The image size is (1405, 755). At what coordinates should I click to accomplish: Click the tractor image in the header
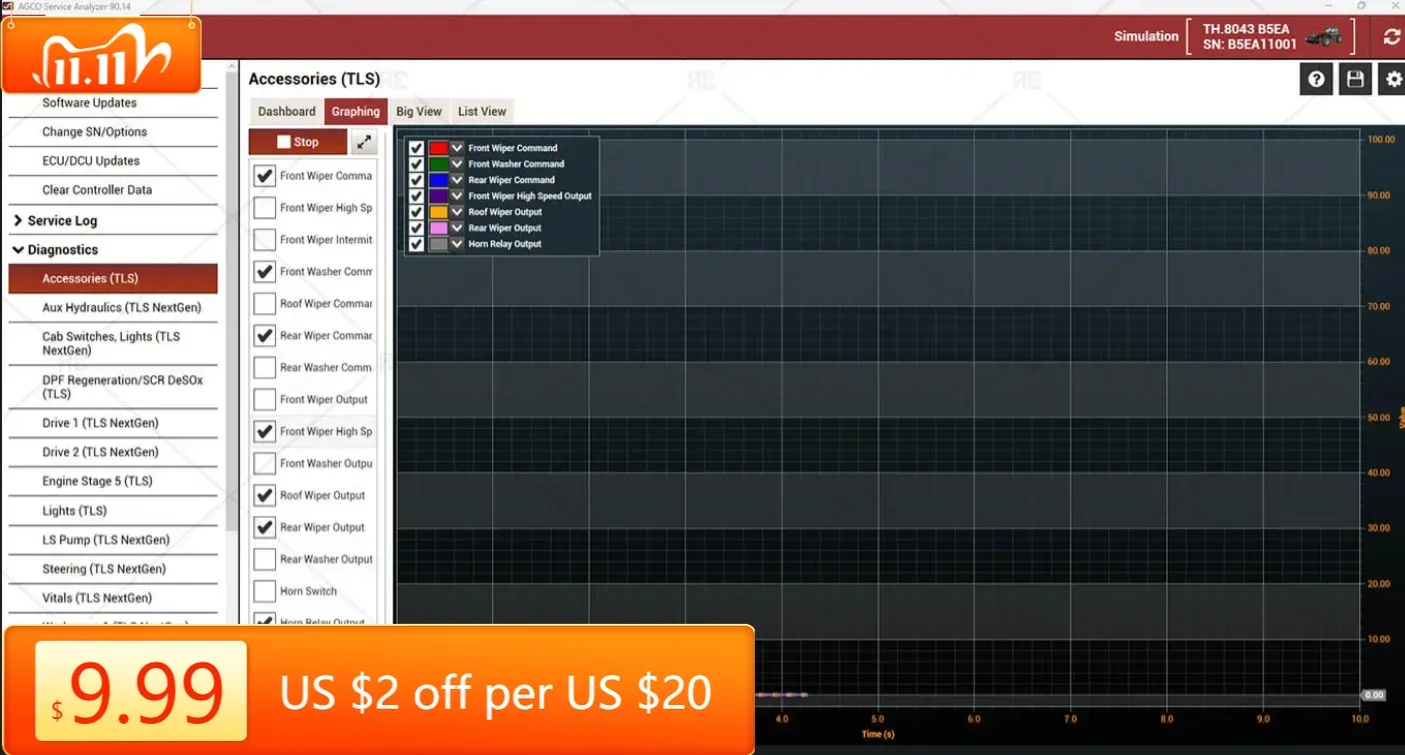[x=1324, y=36]
